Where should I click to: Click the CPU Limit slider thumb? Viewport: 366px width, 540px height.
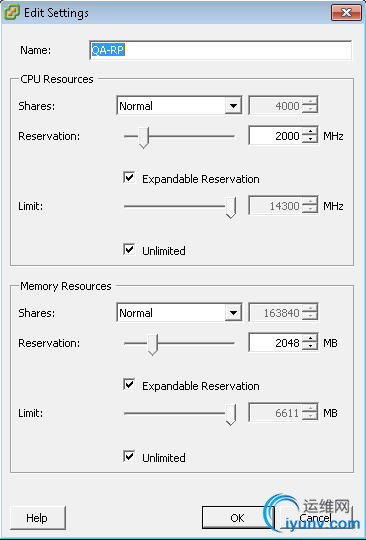point(231,208)
